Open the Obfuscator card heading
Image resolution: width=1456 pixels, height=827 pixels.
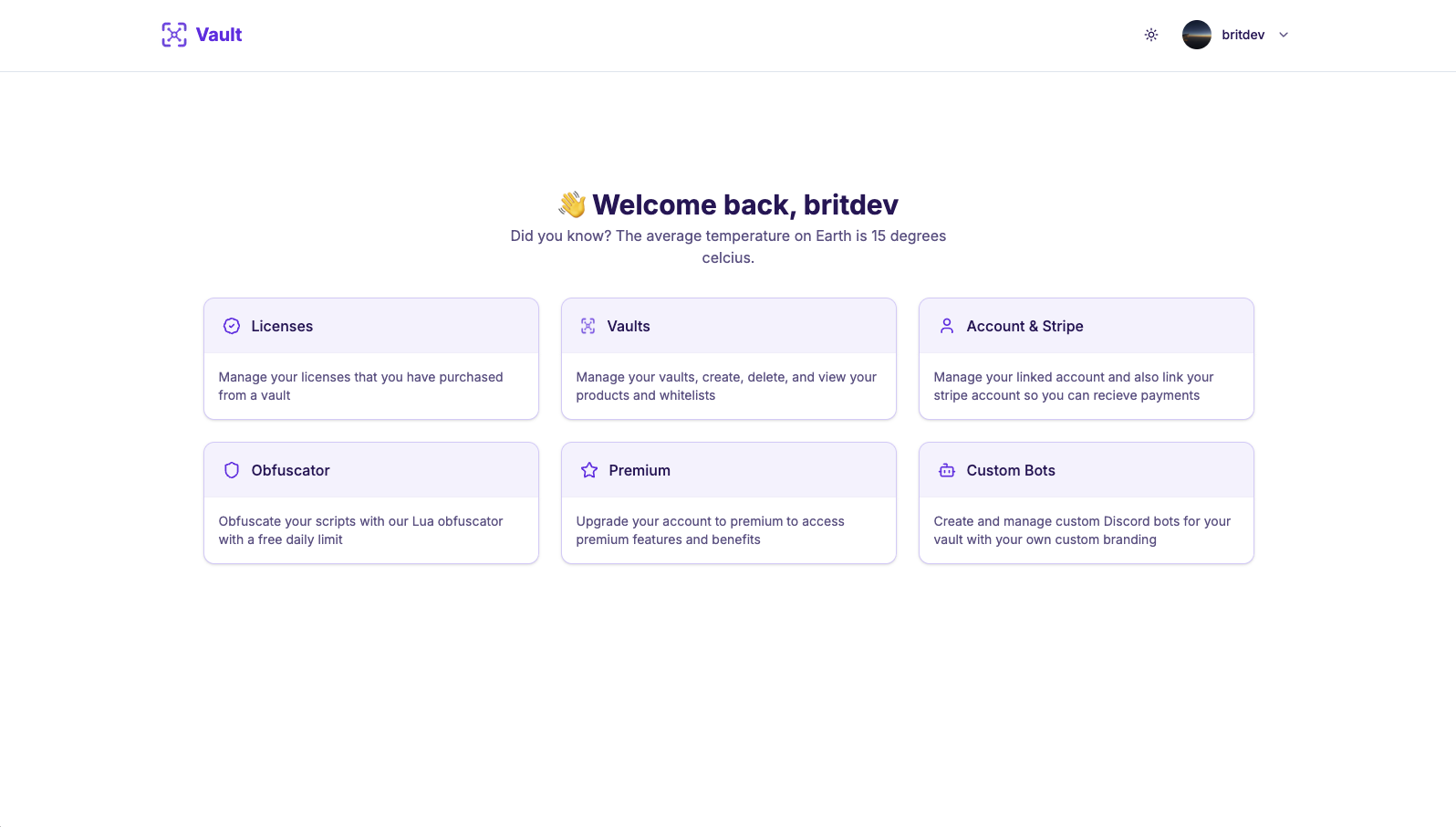[290, 470]
